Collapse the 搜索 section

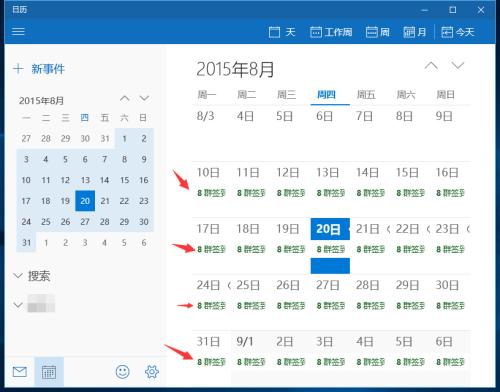(32, 276)
